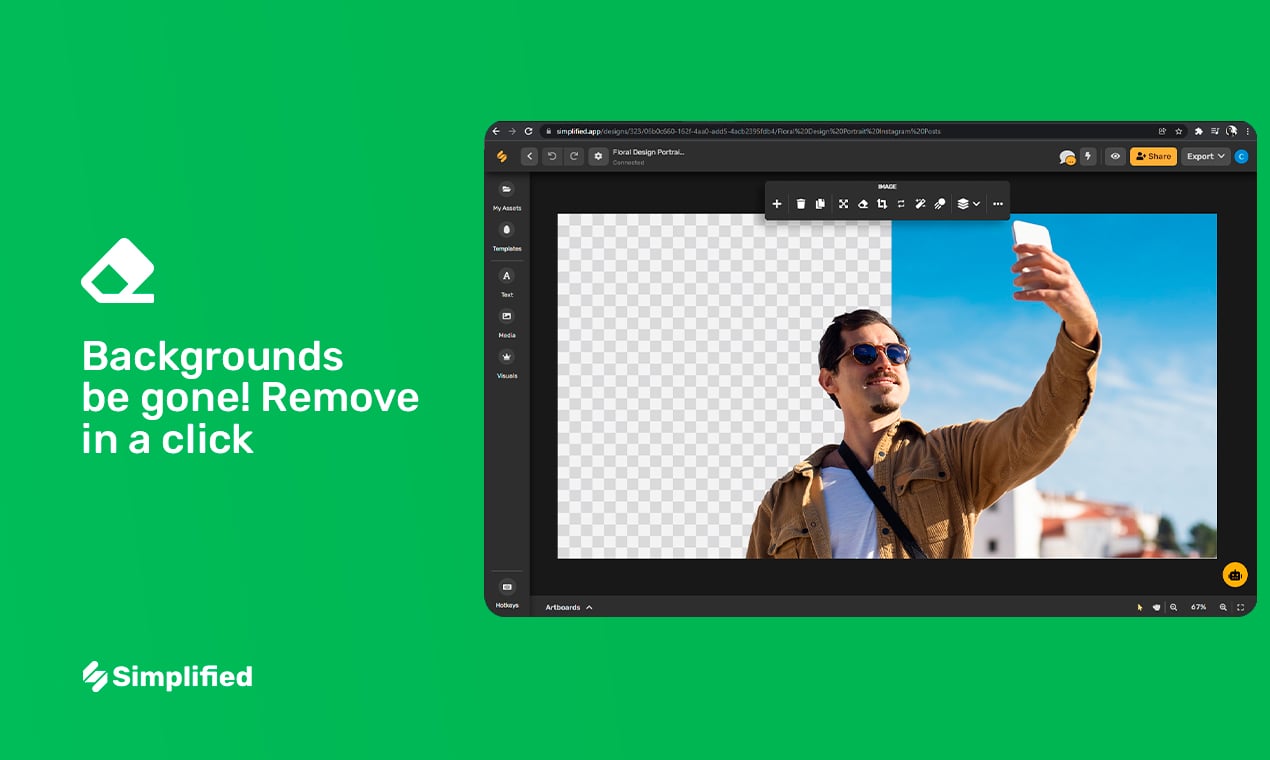Click the orange Share button
Viewport: 1270px width, 760px height.
pyautogui.click(x=1153, y=157)
